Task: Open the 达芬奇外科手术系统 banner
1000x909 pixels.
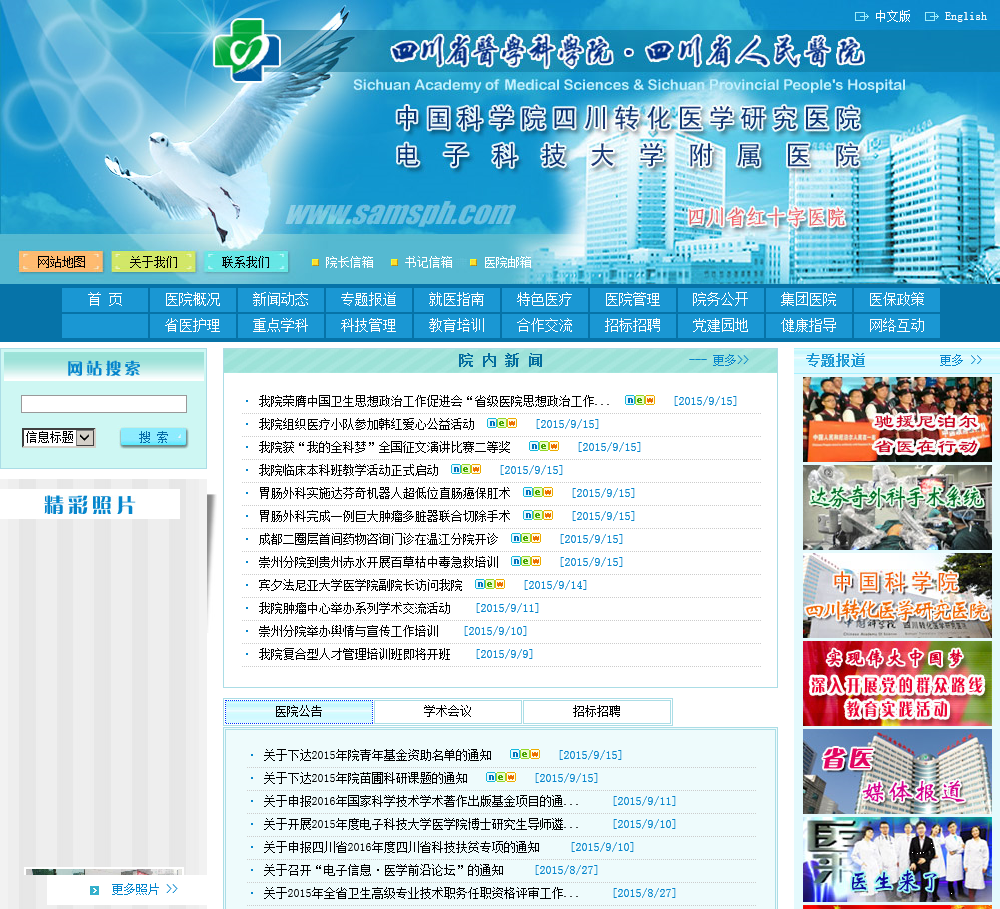Action: pos(897,507)
